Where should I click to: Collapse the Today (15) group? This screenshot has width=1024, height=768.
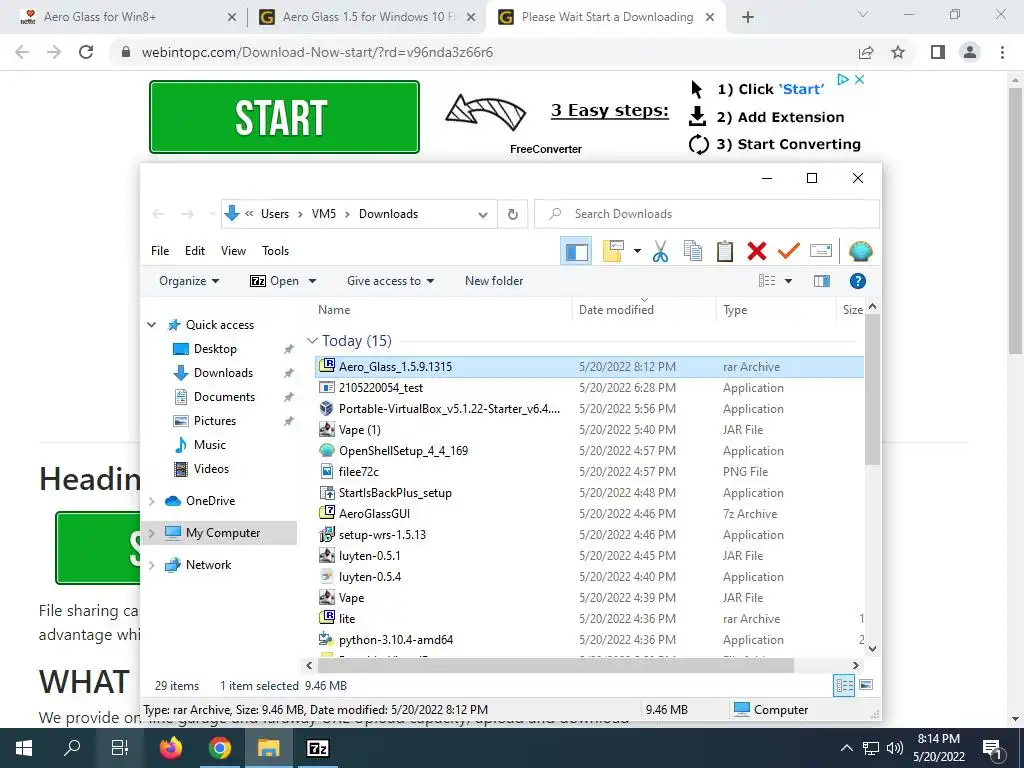click(312, 341)
